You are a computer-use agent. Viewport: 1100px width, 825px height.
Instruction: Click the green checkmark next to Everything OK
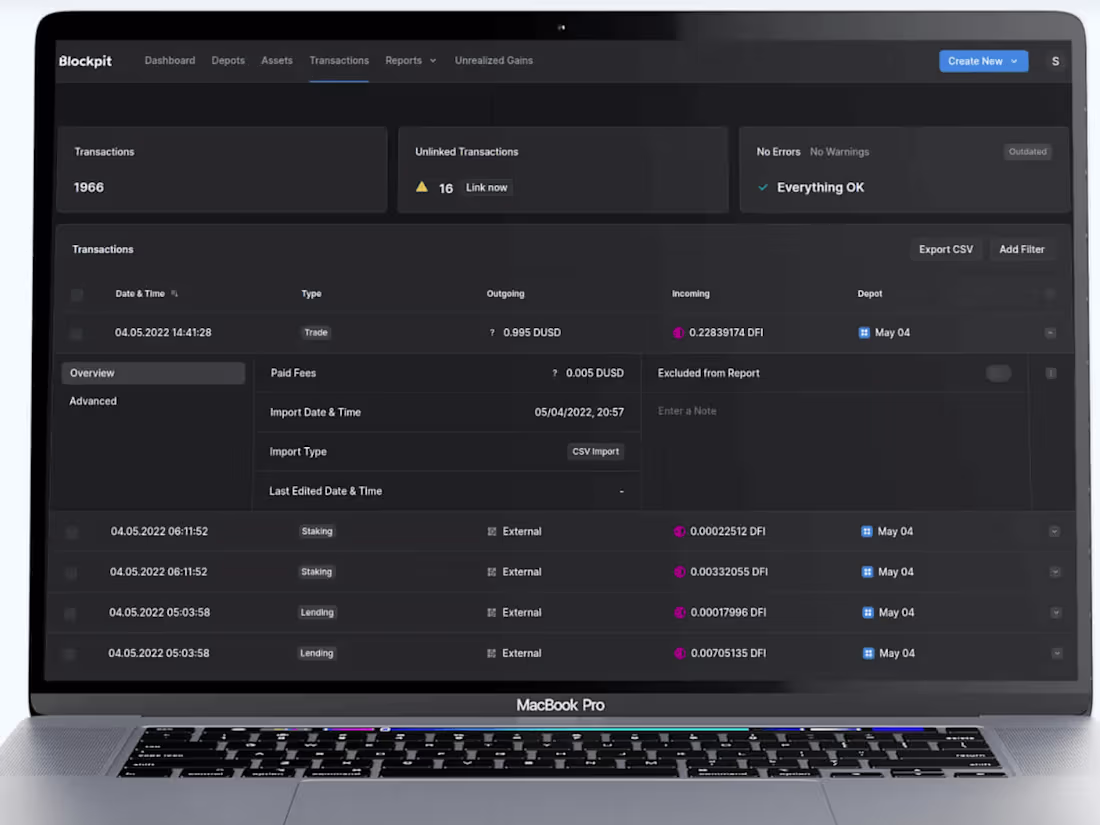763,187
